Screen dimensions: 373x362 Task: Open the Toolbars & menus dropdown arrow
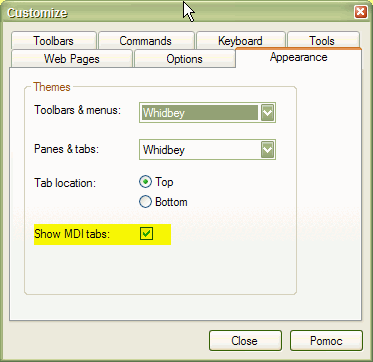pos(268,113)
